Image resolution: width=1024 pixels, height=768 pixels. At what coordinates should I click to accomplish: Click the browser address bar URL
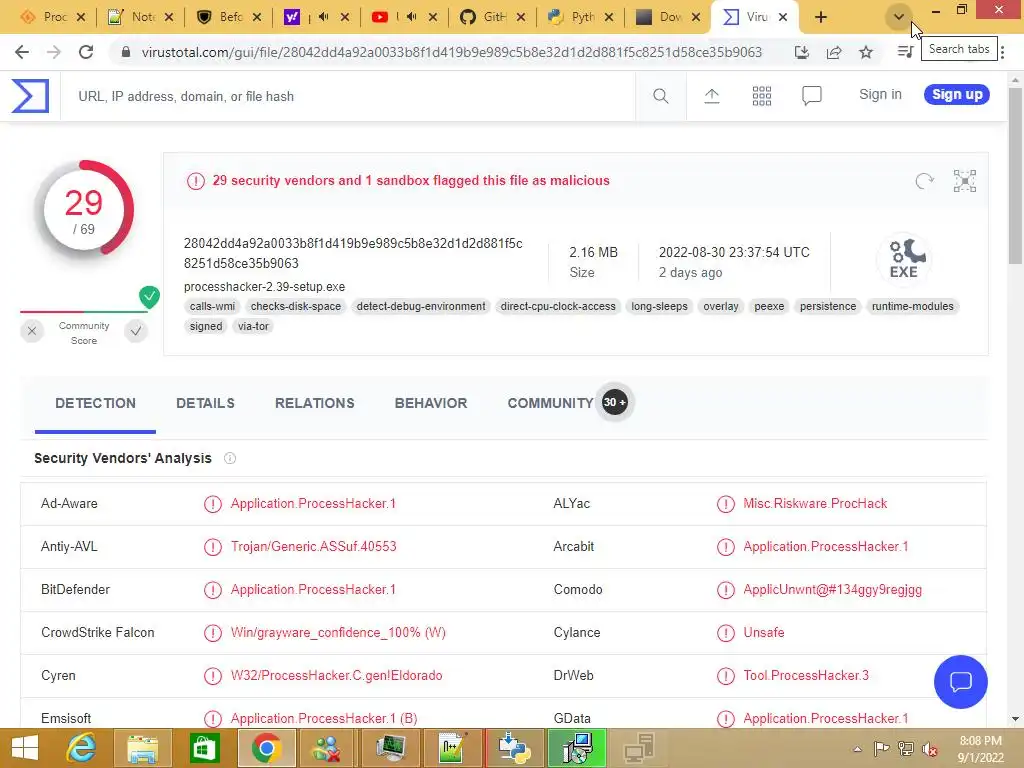pos(452,52)
